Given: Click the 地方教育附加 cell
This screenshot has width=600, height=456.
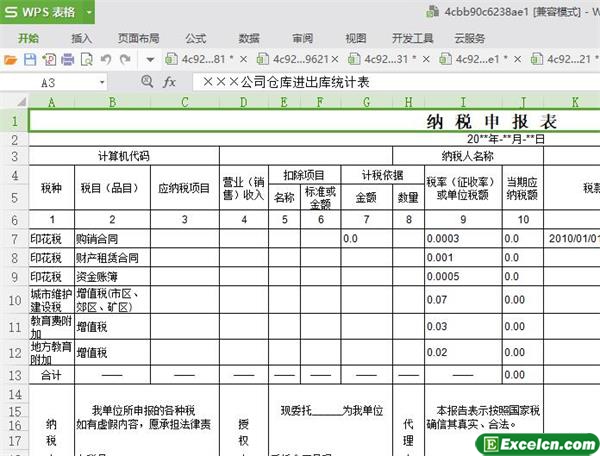Looking at the screenshot, I should (52, 352).
